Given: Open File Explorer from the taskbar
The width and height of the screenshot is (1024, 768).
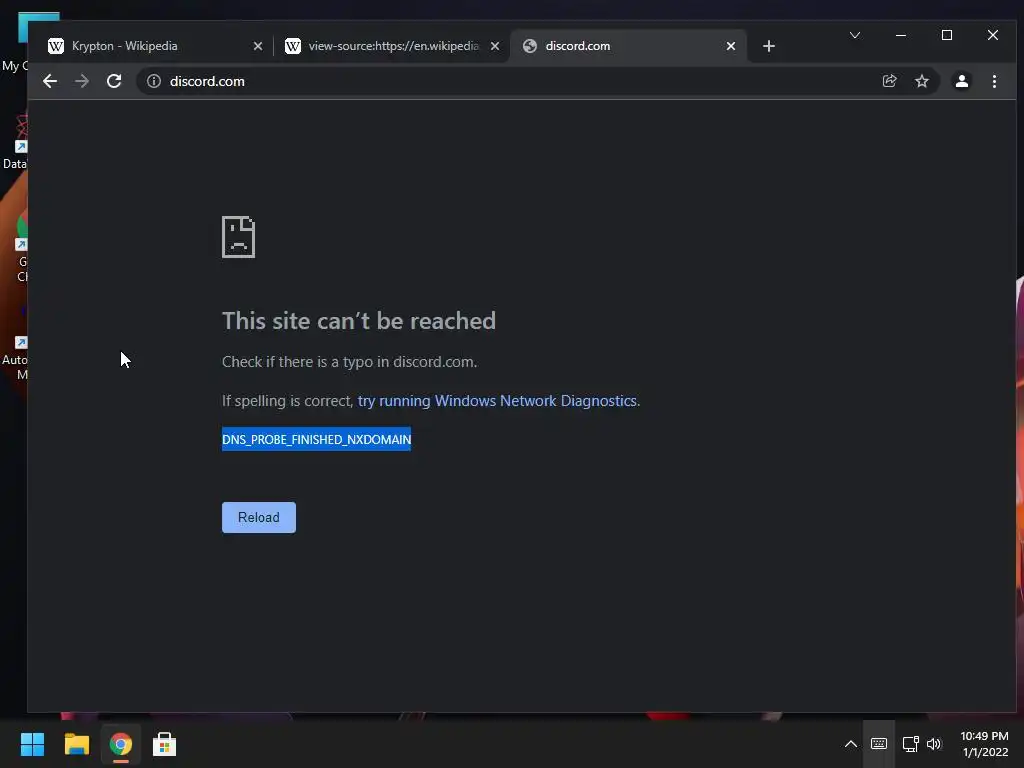Looking at the screenshot, I should pos(76,744).
